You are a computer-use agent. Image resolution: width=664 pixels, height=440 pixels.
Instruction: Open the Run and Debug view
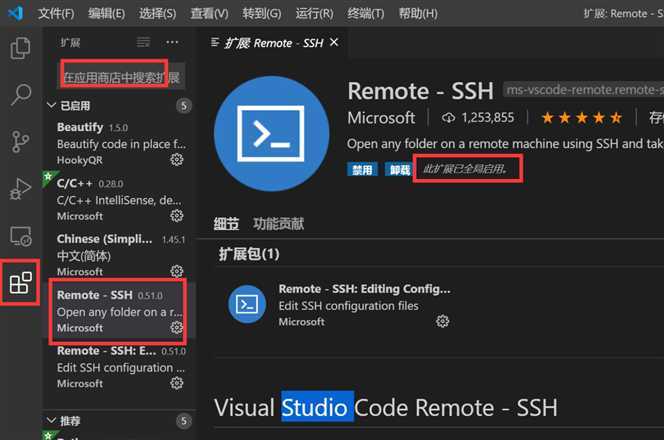click(20, 189)
